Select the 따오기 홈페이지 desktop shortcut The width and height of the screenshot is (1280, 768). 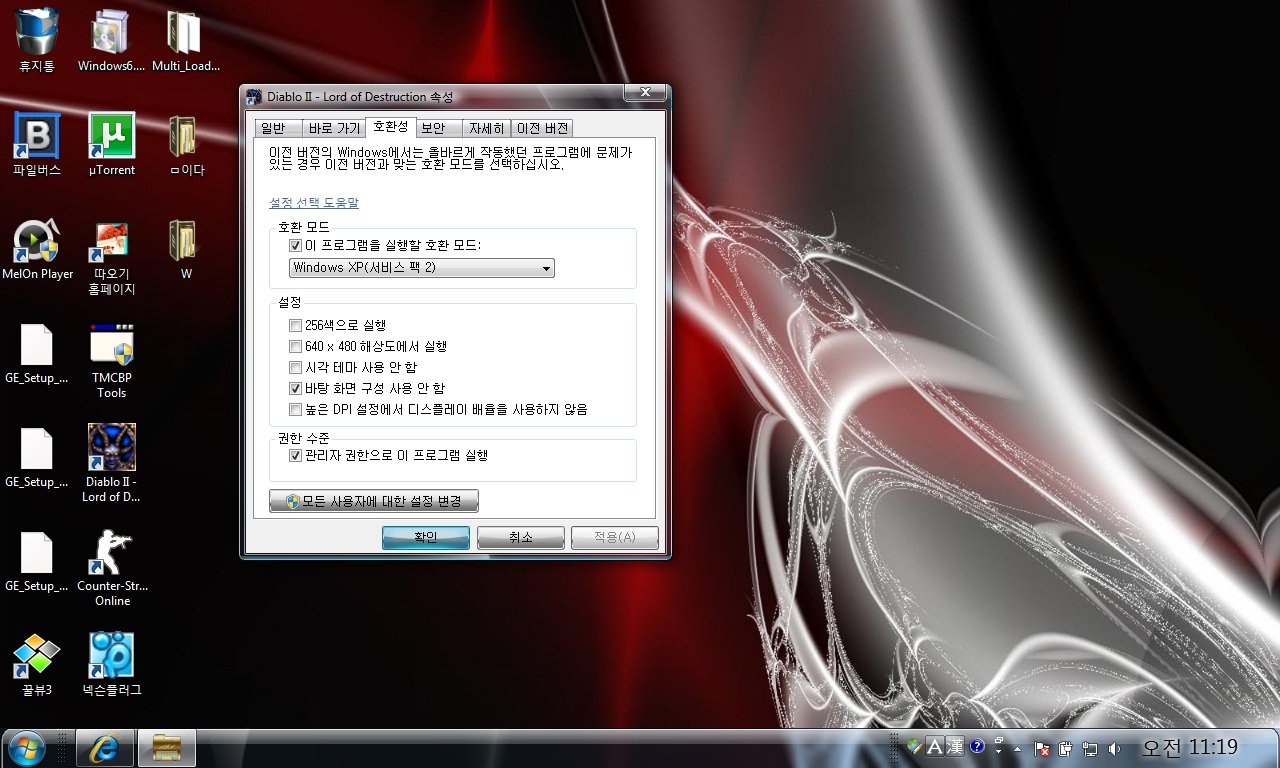coord(111,256)
